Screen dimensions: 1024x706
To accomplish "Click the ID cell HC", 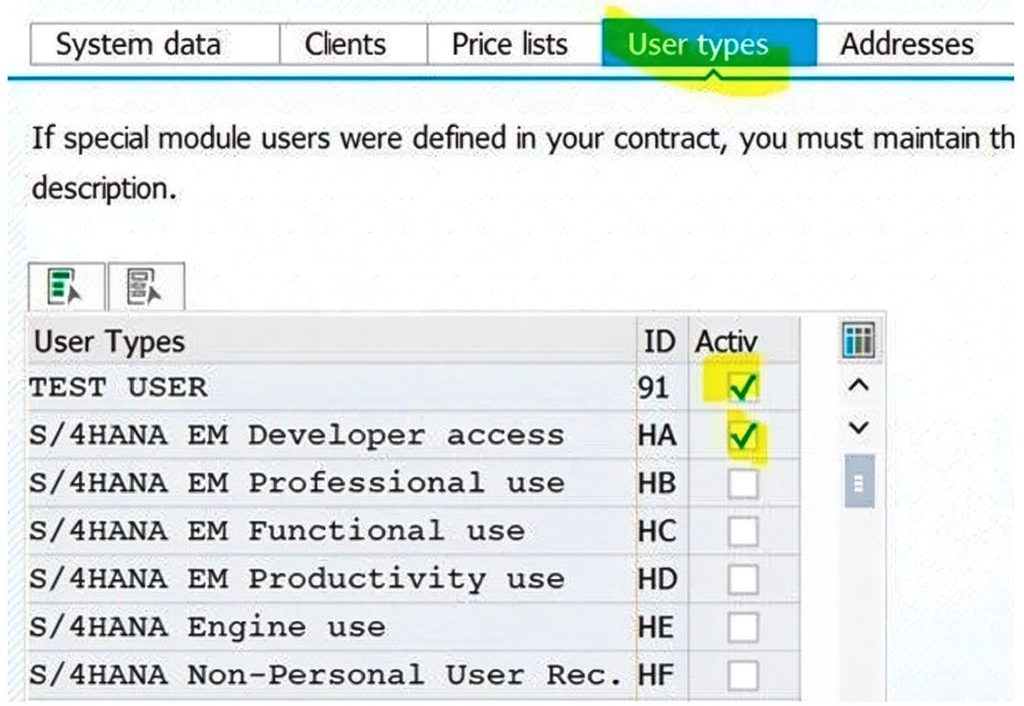I will [x=662, y=532].
